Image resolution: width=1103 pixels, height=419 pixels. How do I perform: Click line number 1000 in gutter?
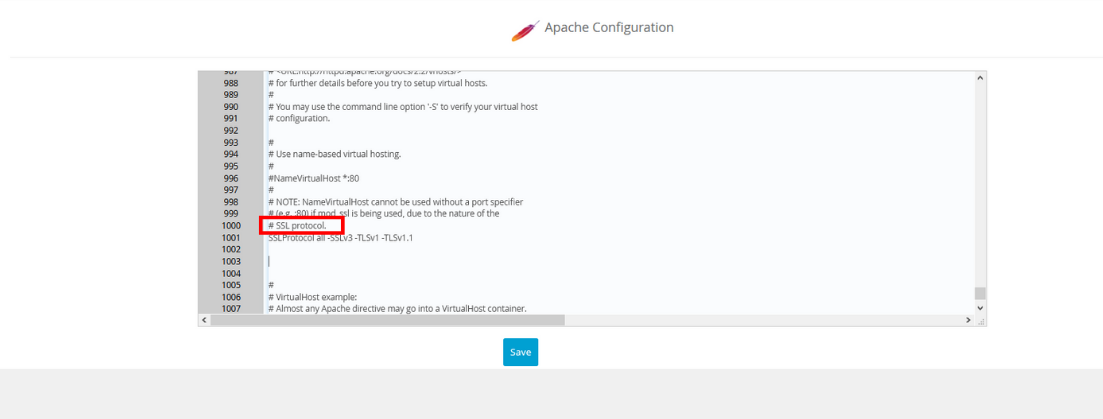click(x=231, y=226)
